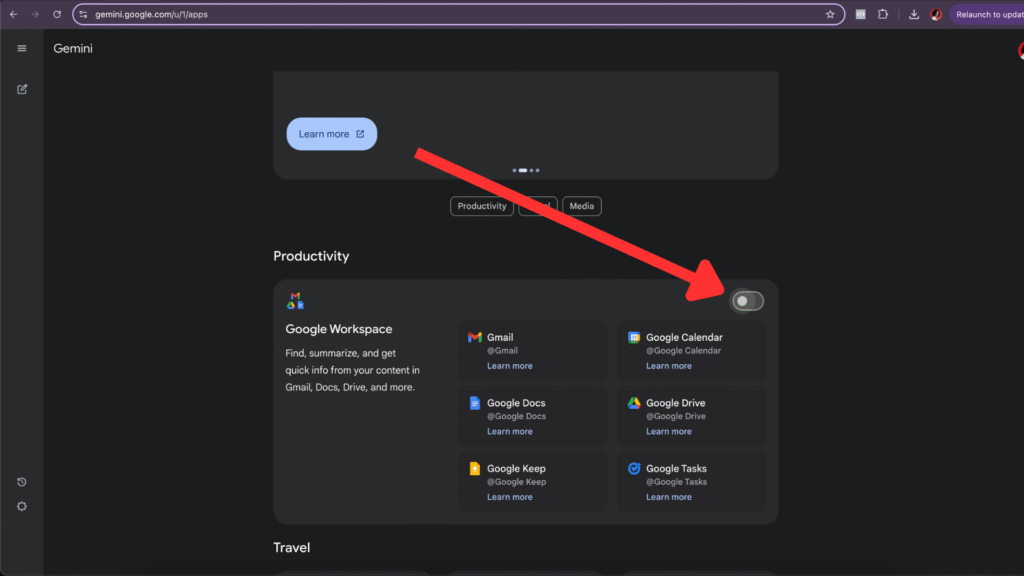
Task: Enable the Google Workspace toggle switch
Action: tap(747, 301)
